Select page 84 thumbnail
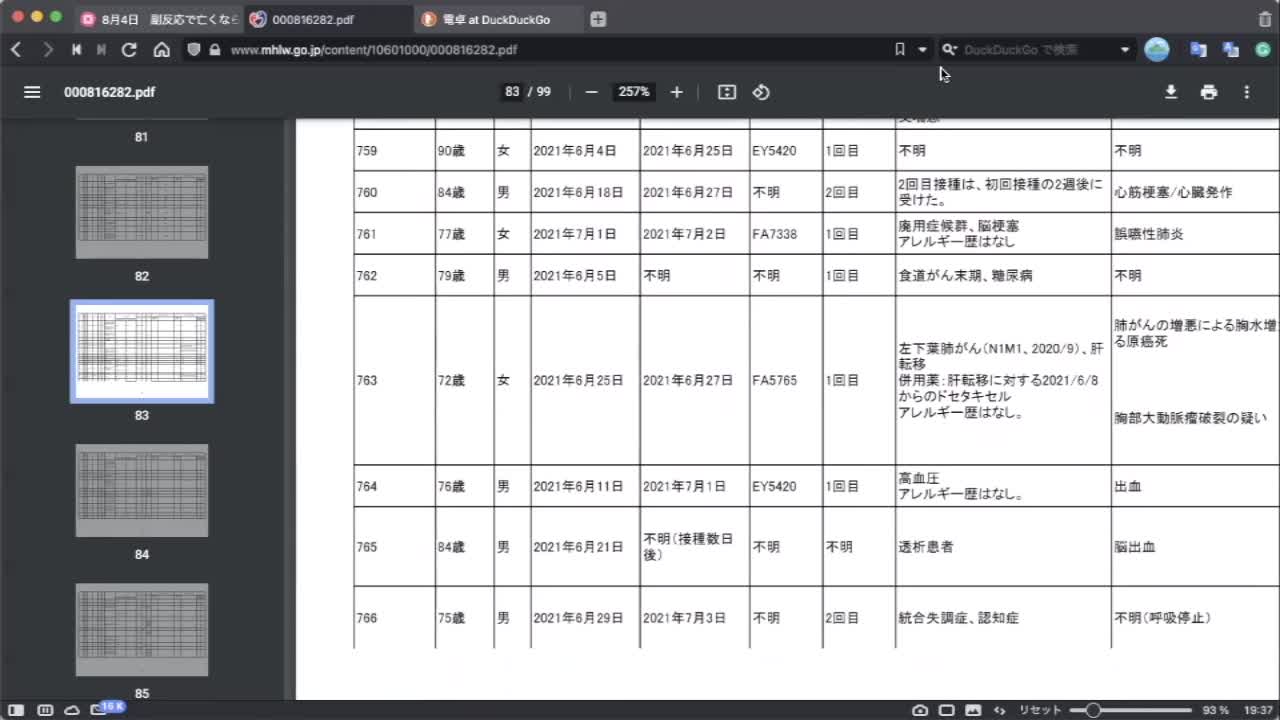Image resolution: width=1280 pixels, height=720 pixels. (x=142, y=490)
